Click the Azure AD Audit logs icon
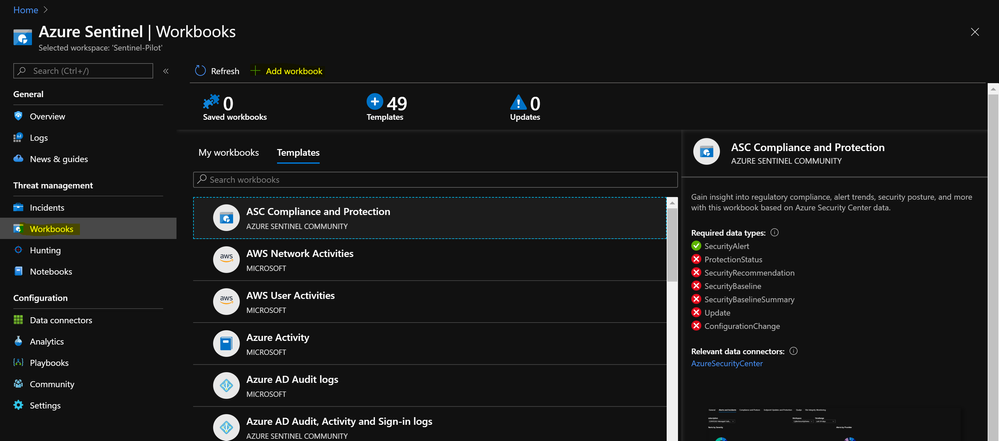Screen dimensions: 999x441 226,386
